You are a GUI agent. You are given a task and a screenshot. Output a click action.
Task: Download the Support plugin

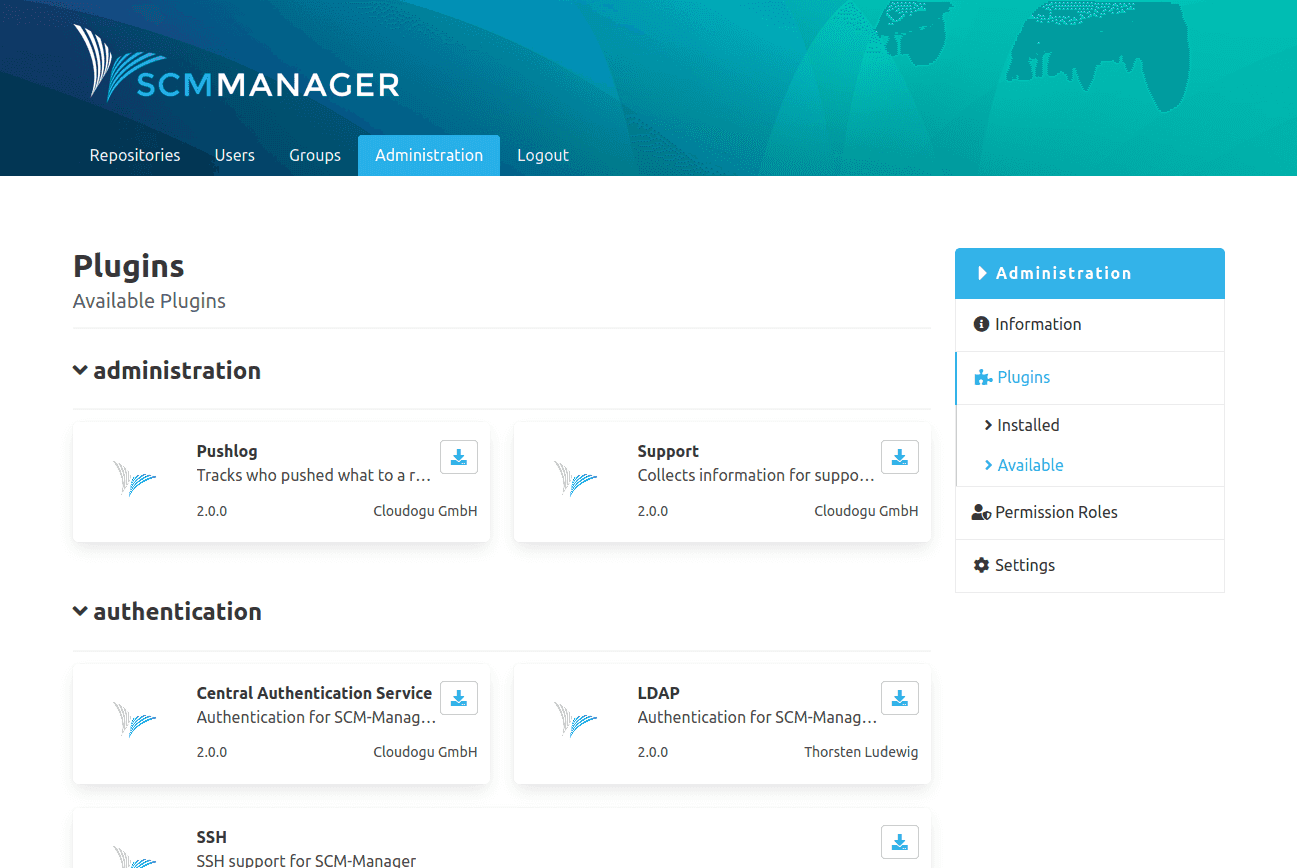pos(899,457)
